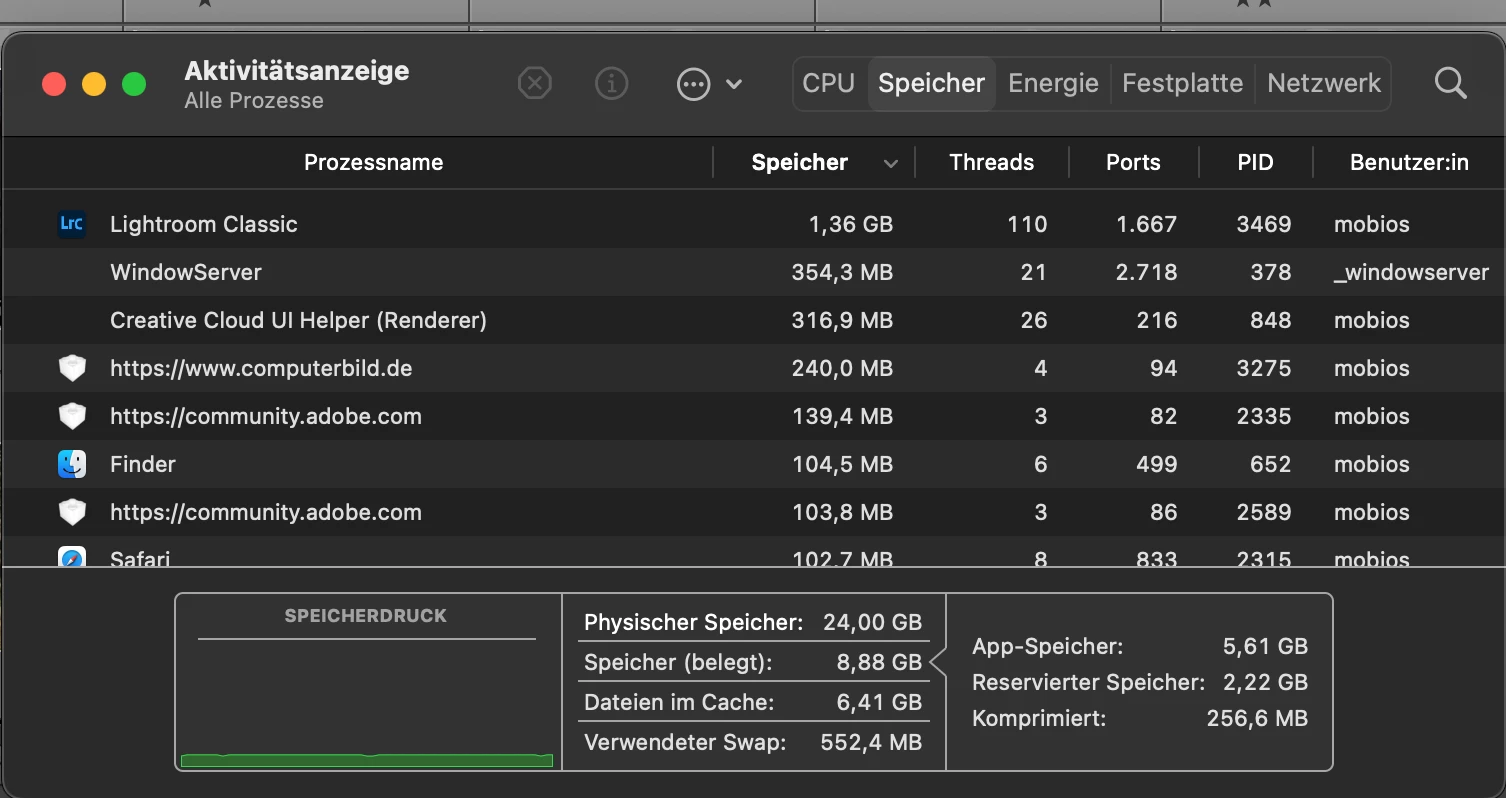Click the green Speicherdruck memory pressure graph
The image size is (1506, 798).
click(x=366, y=760)
